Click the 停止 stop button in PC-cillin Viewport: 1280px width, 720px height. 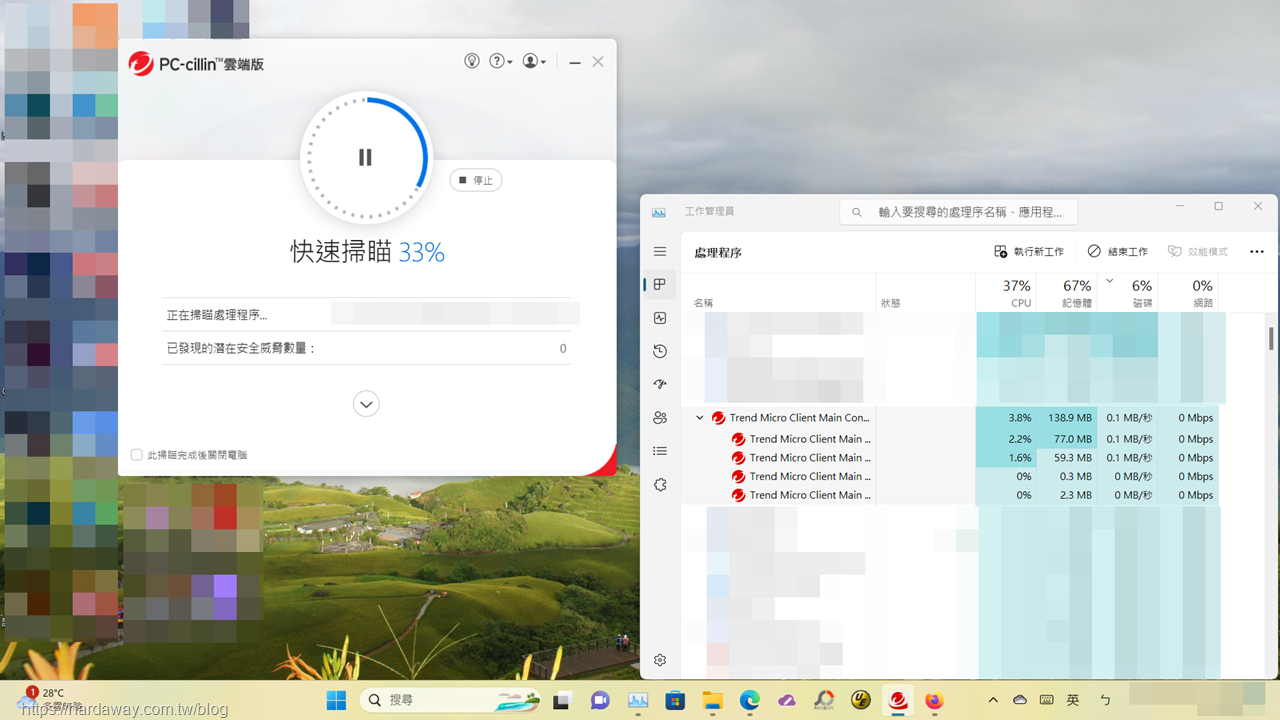point(475,180)
